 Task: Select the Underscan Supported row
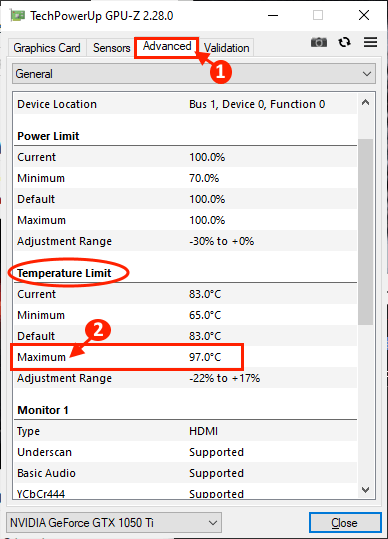pos(185,452)
